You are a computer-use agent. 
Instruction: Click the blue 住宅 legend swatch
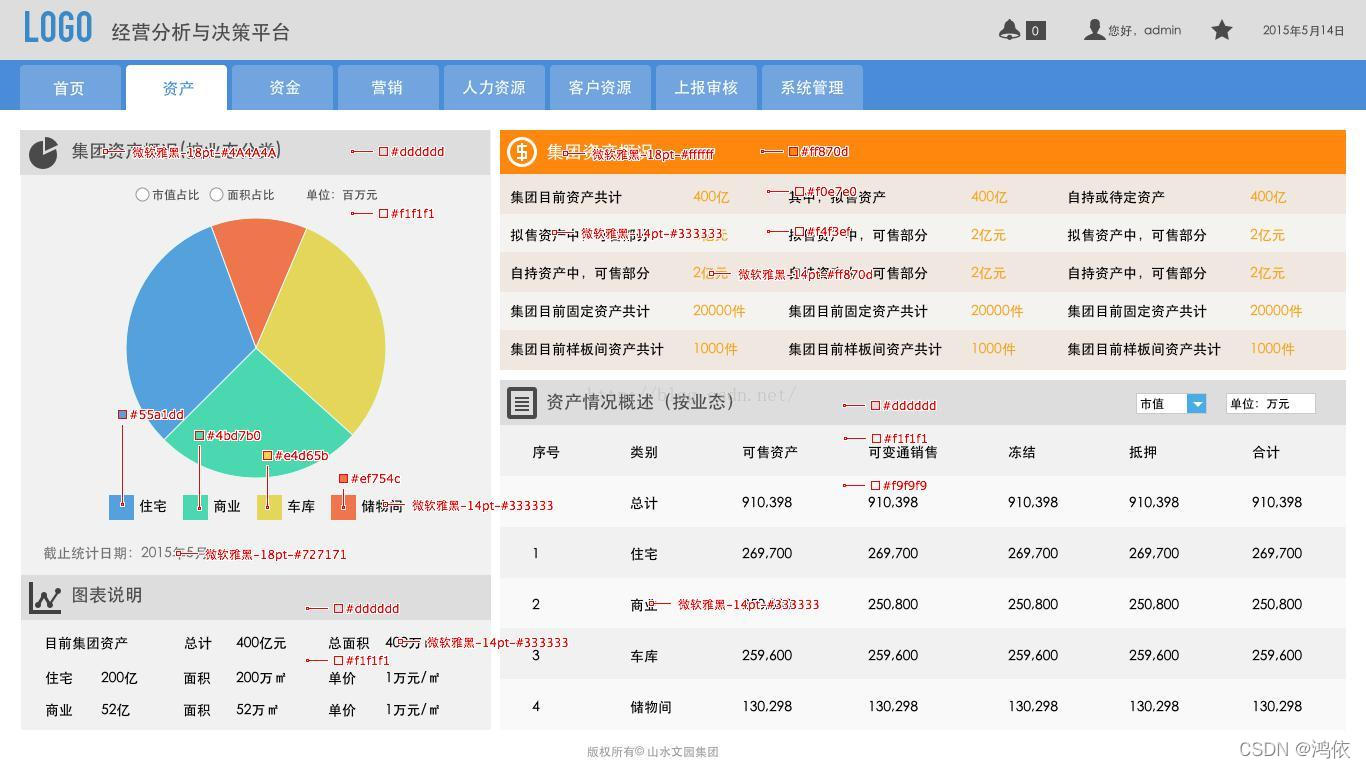pyautogui.click(x=121, y=507)
